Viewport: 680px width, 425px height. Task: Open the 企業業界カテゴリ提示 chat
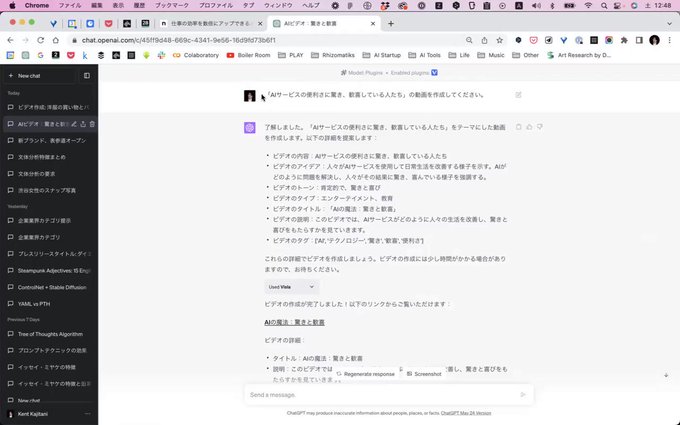click(49, 221)
